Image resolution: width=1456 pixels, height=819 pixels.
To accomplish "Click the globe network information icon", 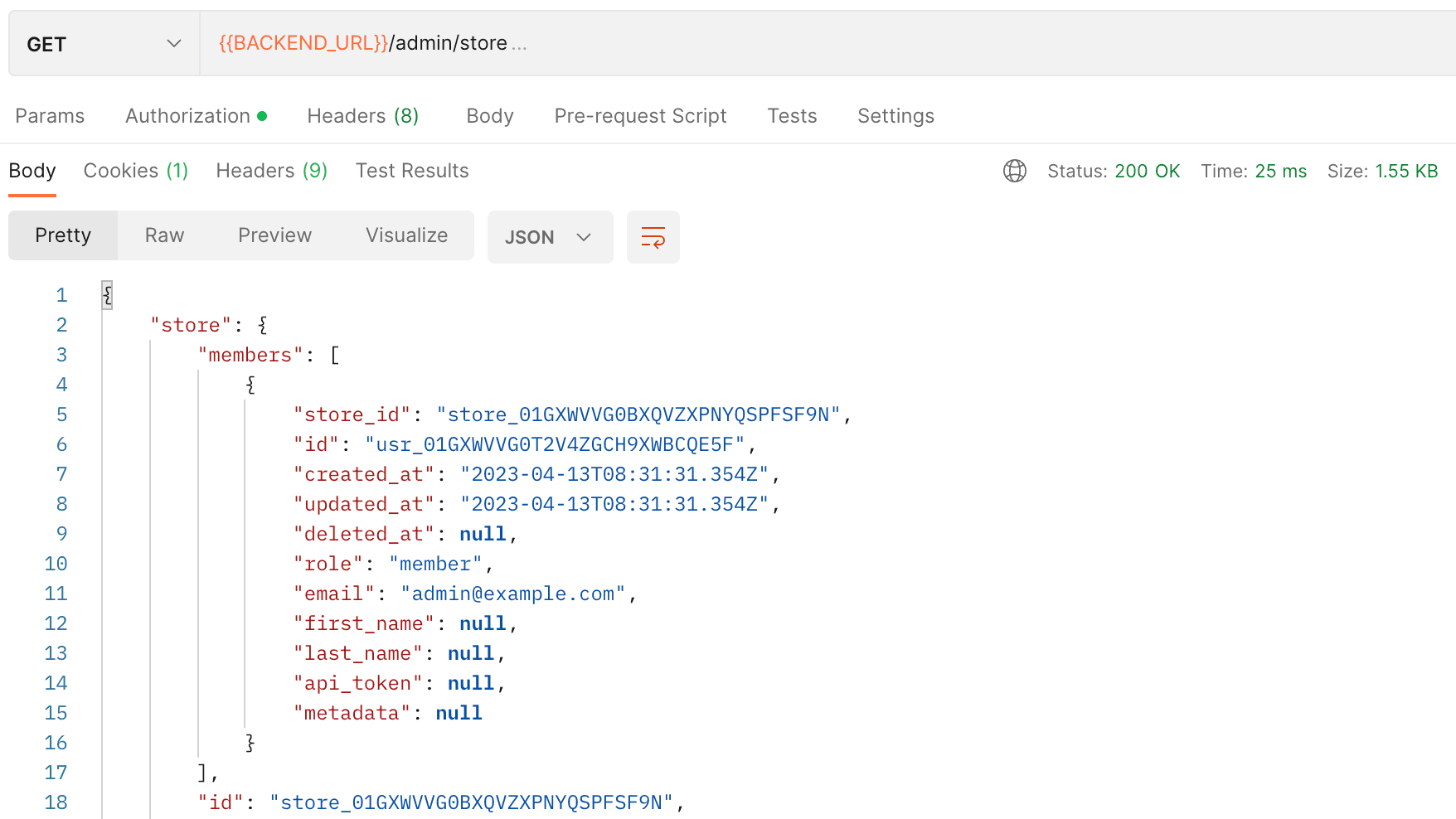I will coord(1014,171).
